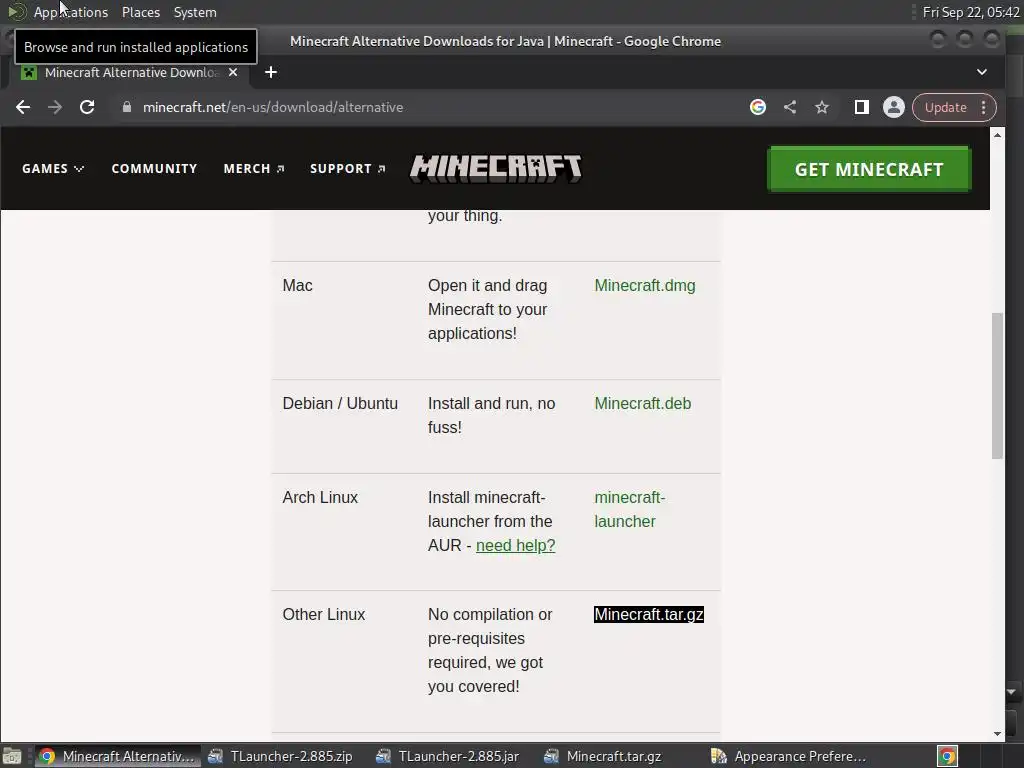The image size is (1024, 768).
Task: Bookmark this page with the star icon
Action: pos(822,107)
